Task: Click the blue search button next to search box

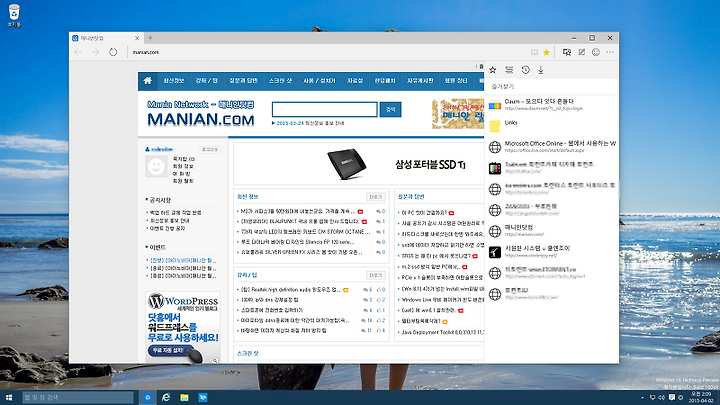Action: pos(390,109)
